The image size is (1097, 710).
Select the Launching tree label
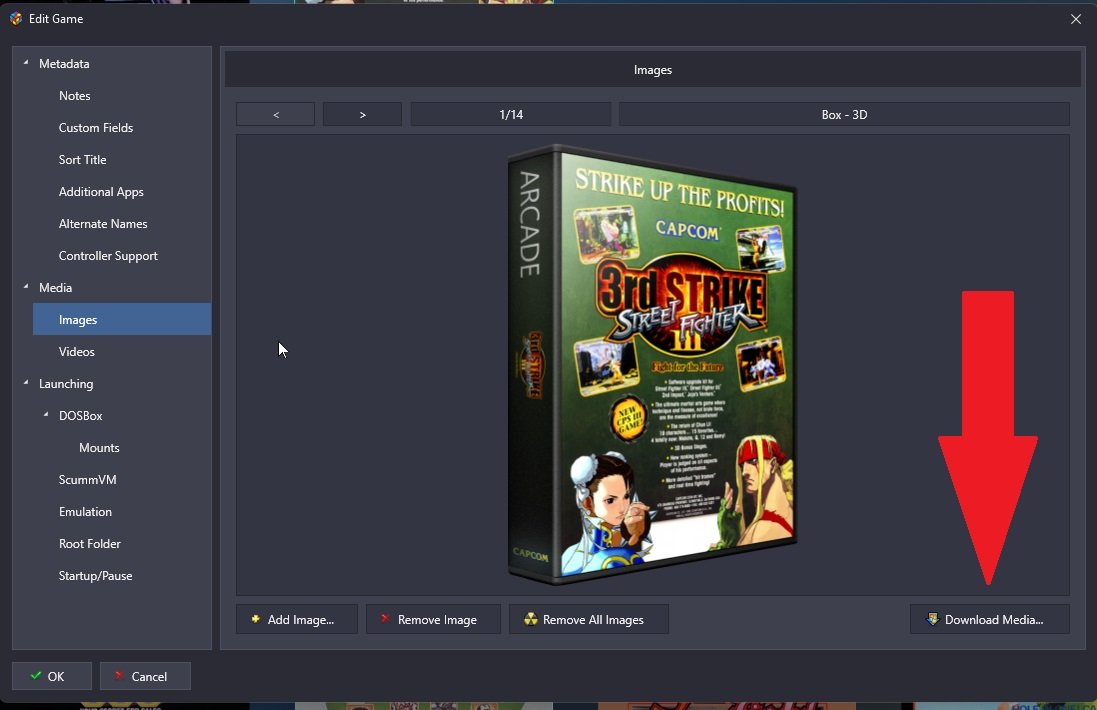tap(66, 383)
